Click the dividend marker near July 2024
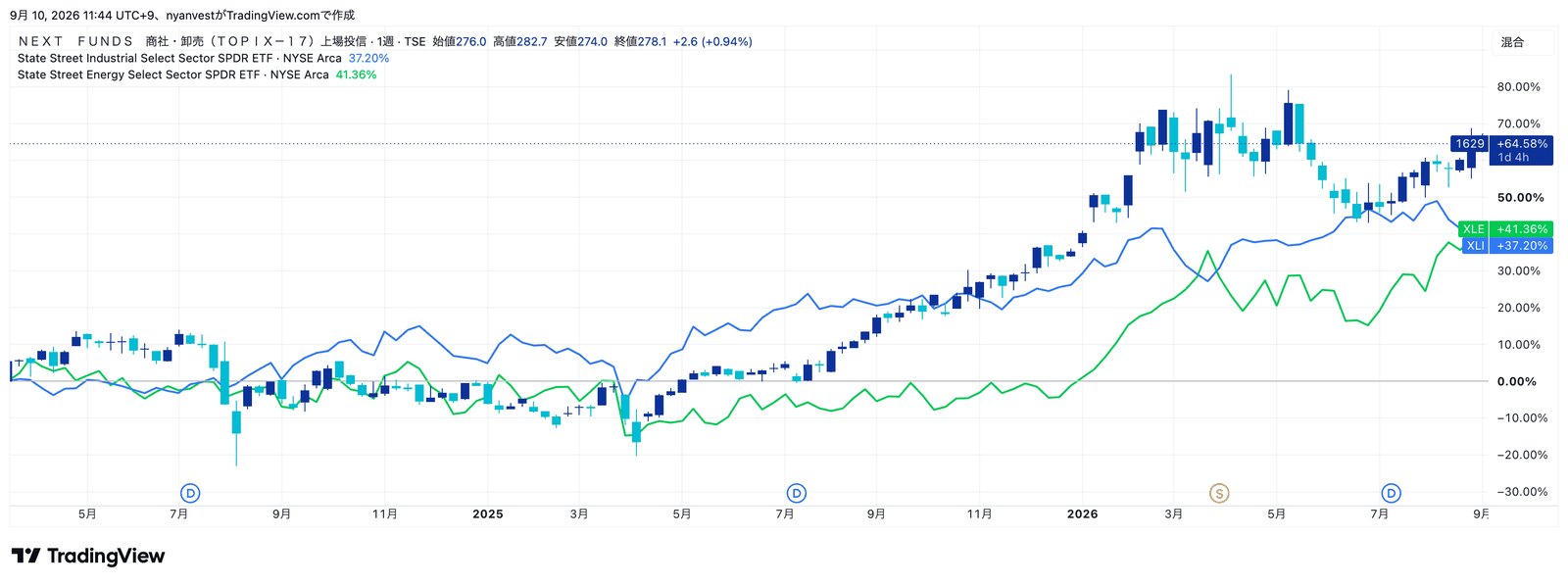 [x=191, y=493]
